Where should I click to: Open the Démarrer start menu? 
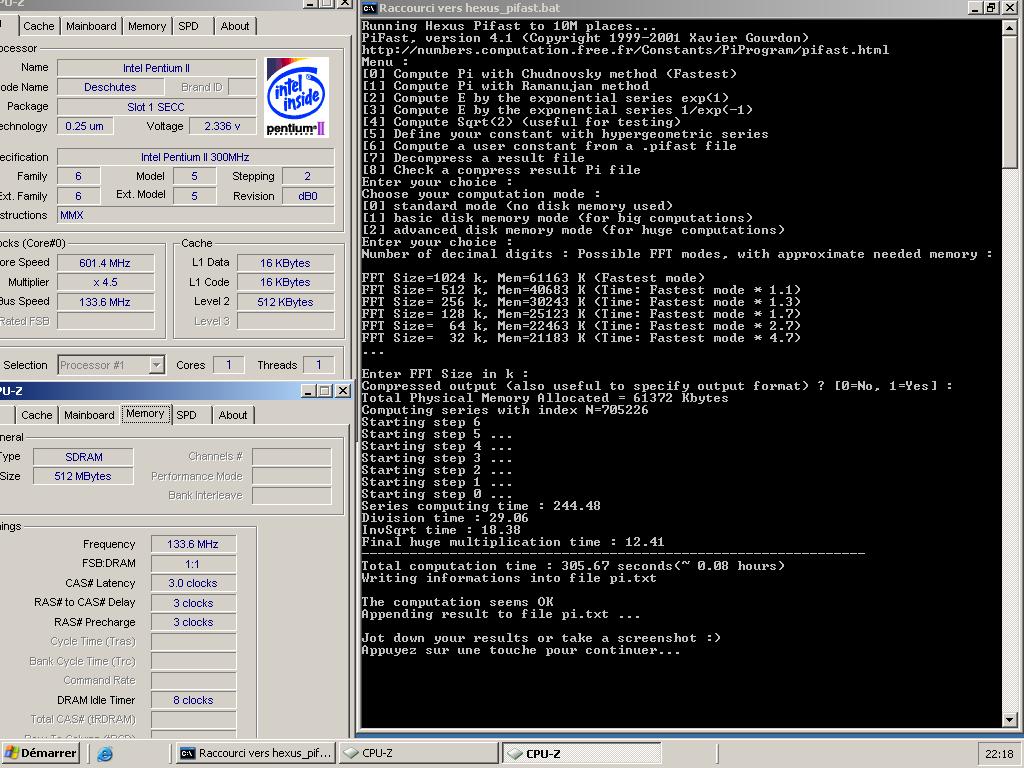click(x=40, y=753)
